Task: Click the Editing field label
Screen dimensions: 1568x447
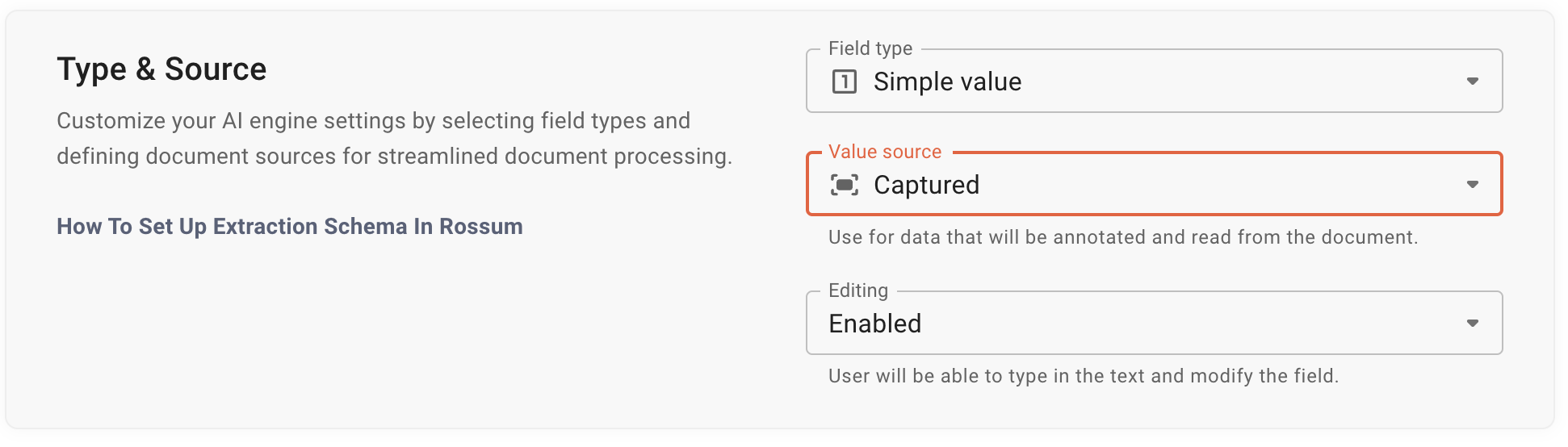Action: (858, 290)
